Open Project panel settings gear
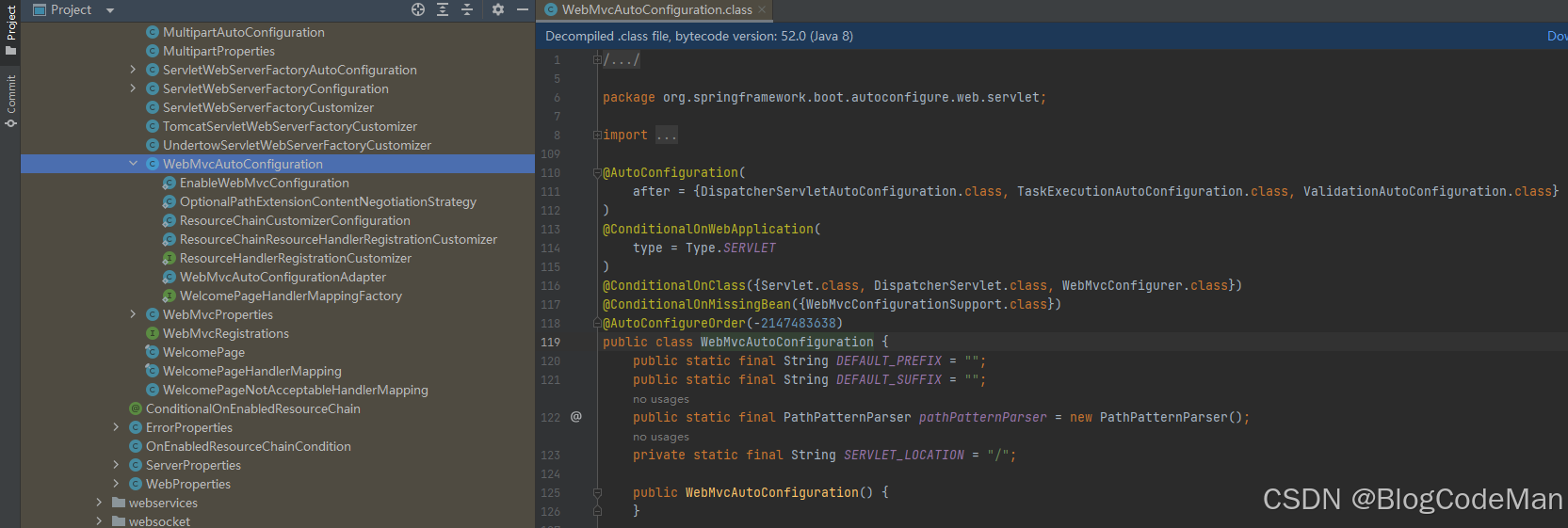The width and height of the screenshot is (1568, 528). tap(498, 9)
